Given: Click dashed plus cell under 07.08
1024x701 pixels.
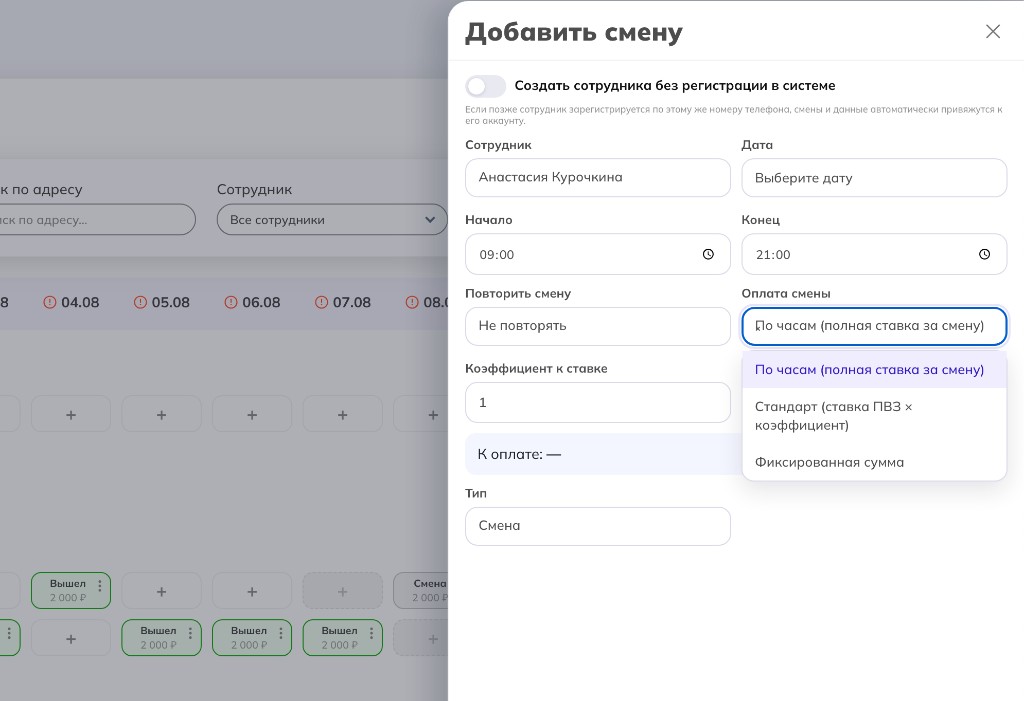Looking at the screenshot, I should (342, 591).
